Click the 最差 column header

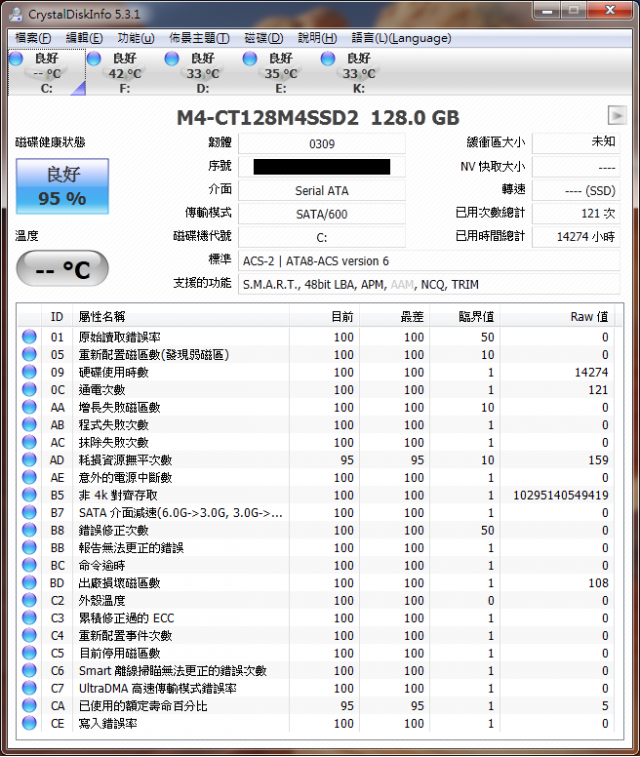(x=394, y=316)
